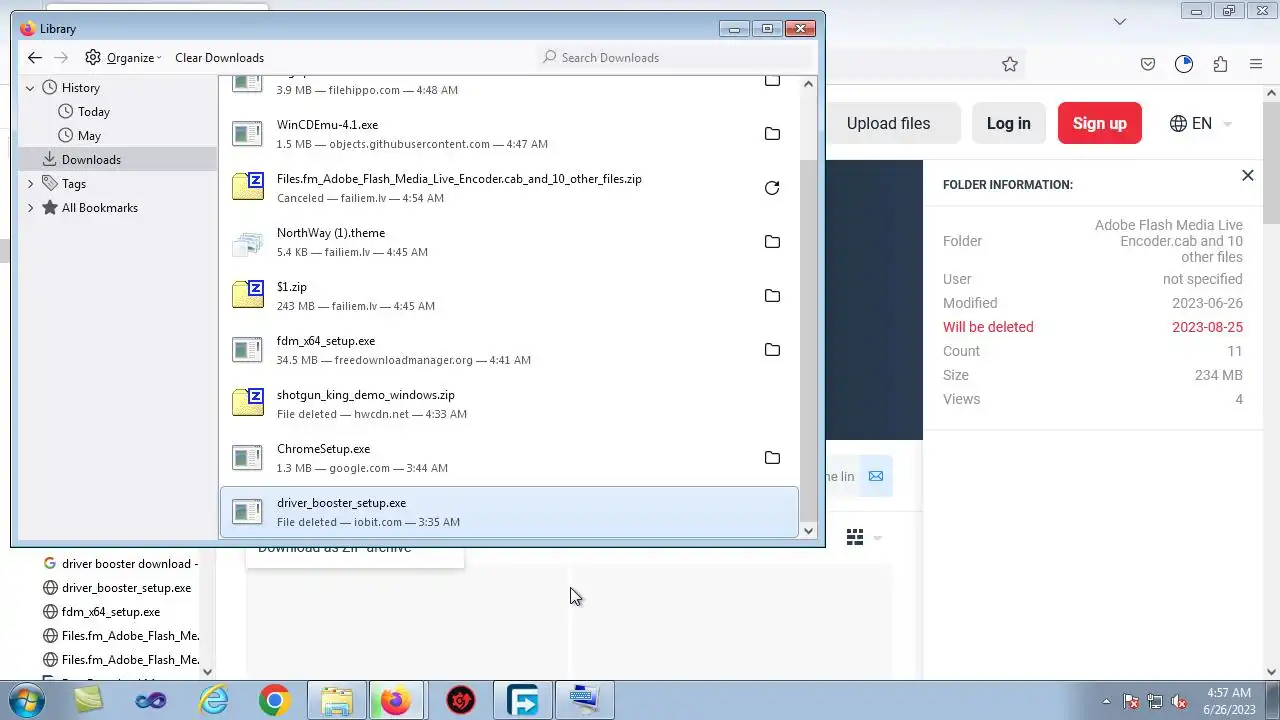
Task: Select the driver_booster_setup.exe download row
Action: (x=509, y=512)
